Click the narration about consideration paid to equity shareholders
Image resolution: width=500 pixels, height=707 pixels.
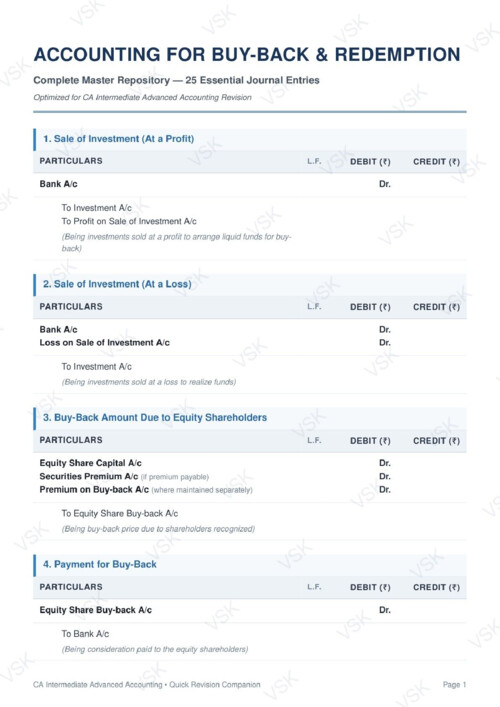point(155,649)
